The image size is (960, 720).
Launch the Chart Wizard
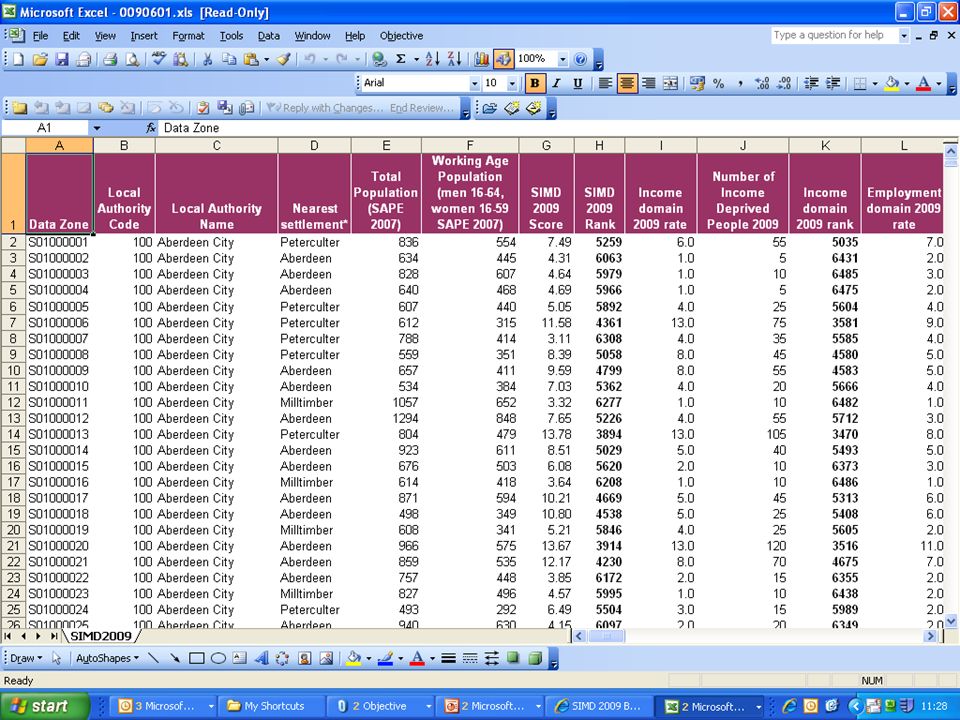[x=482, y=59]
